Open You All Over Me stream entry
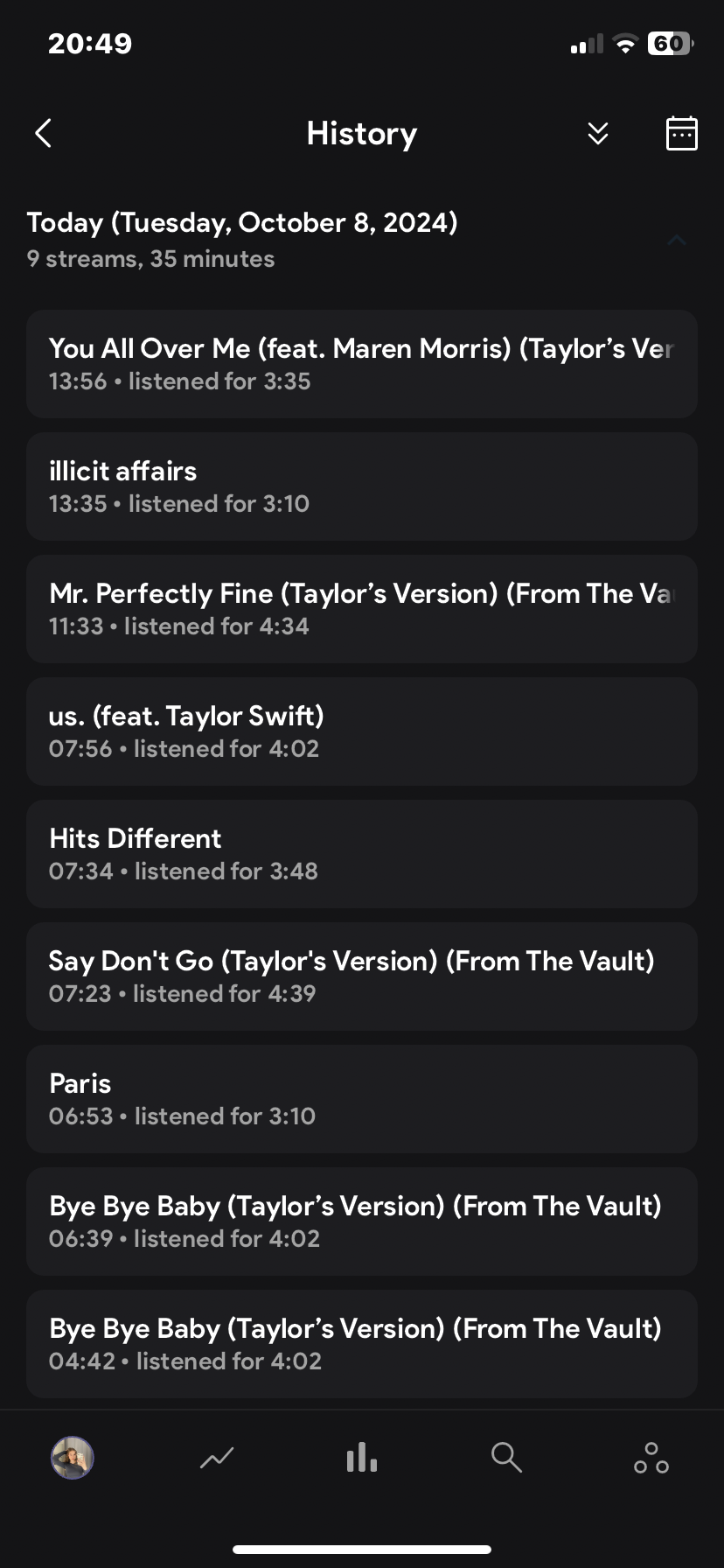 point(362,364)
